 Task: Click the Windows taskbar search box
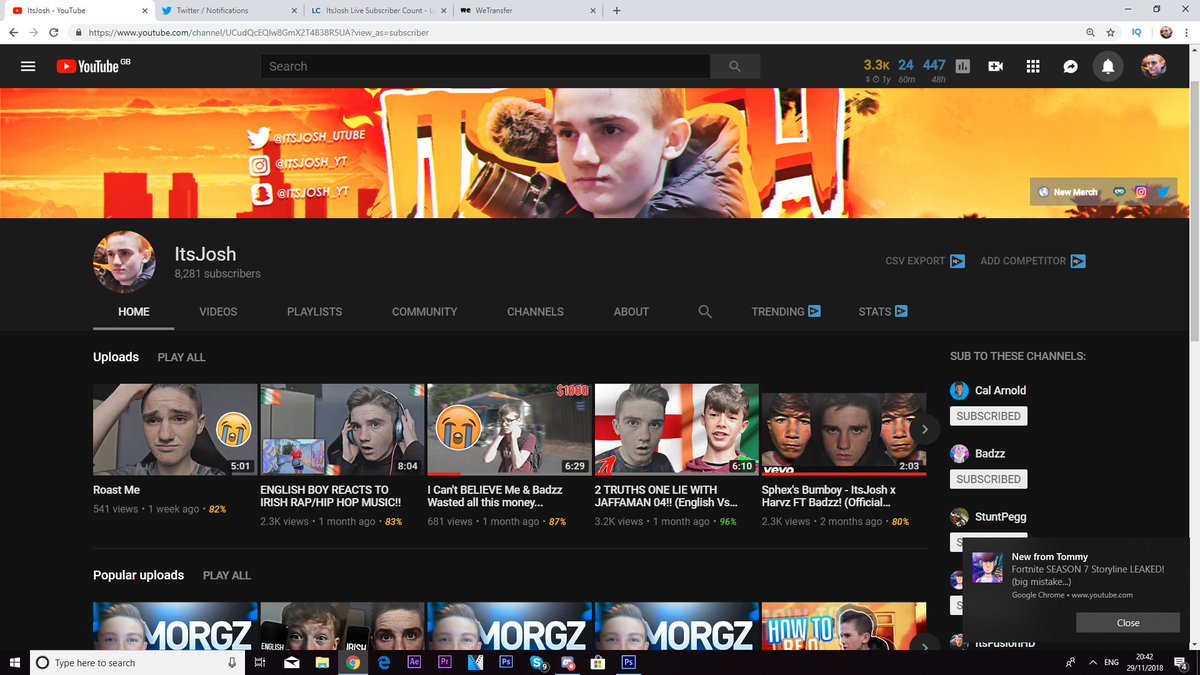tap(139, 662)
